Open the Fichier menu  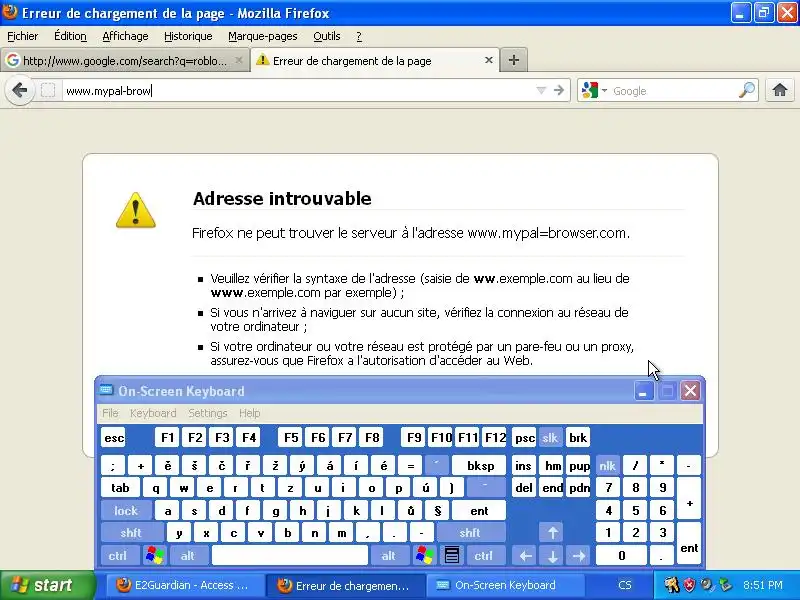(x=22, y=36)
